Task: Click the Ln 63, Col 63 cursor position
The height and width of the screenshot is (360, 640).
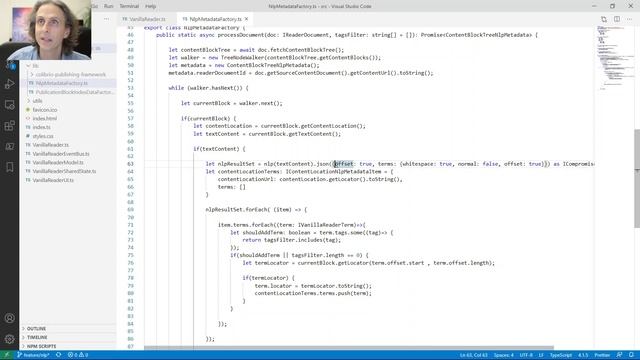Action: 473,355
